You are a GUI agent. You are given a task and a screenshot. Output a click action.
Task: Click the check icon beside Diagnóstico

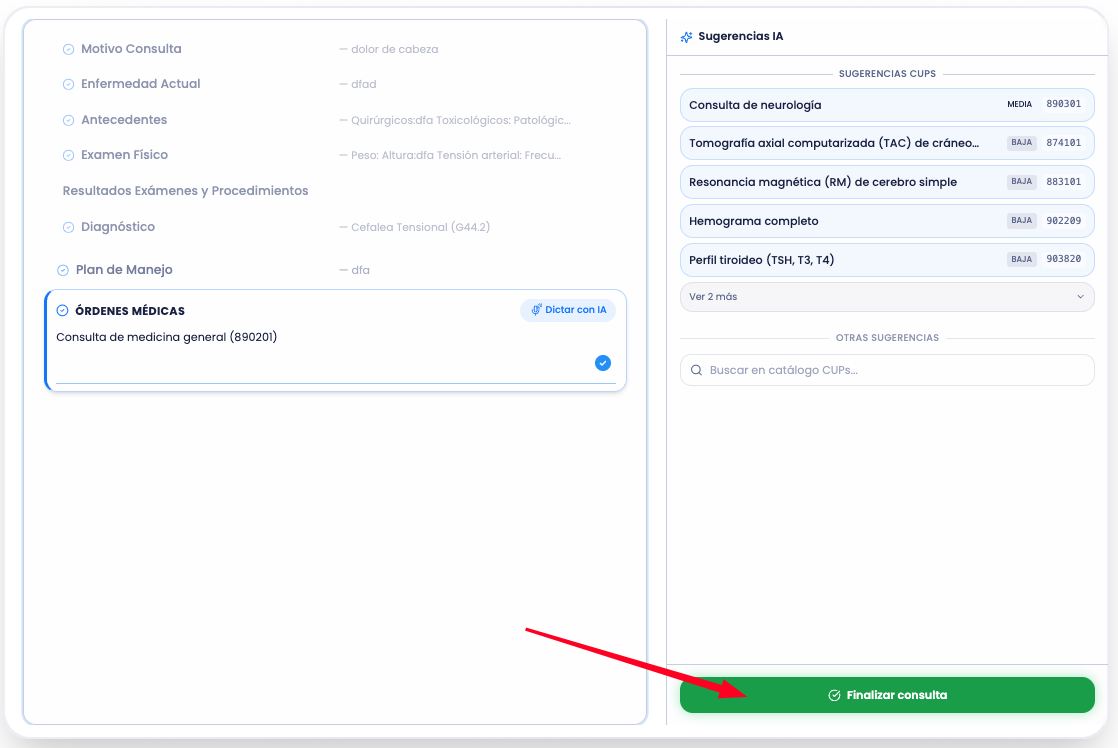pyautogui.click(x=68, y=227)
